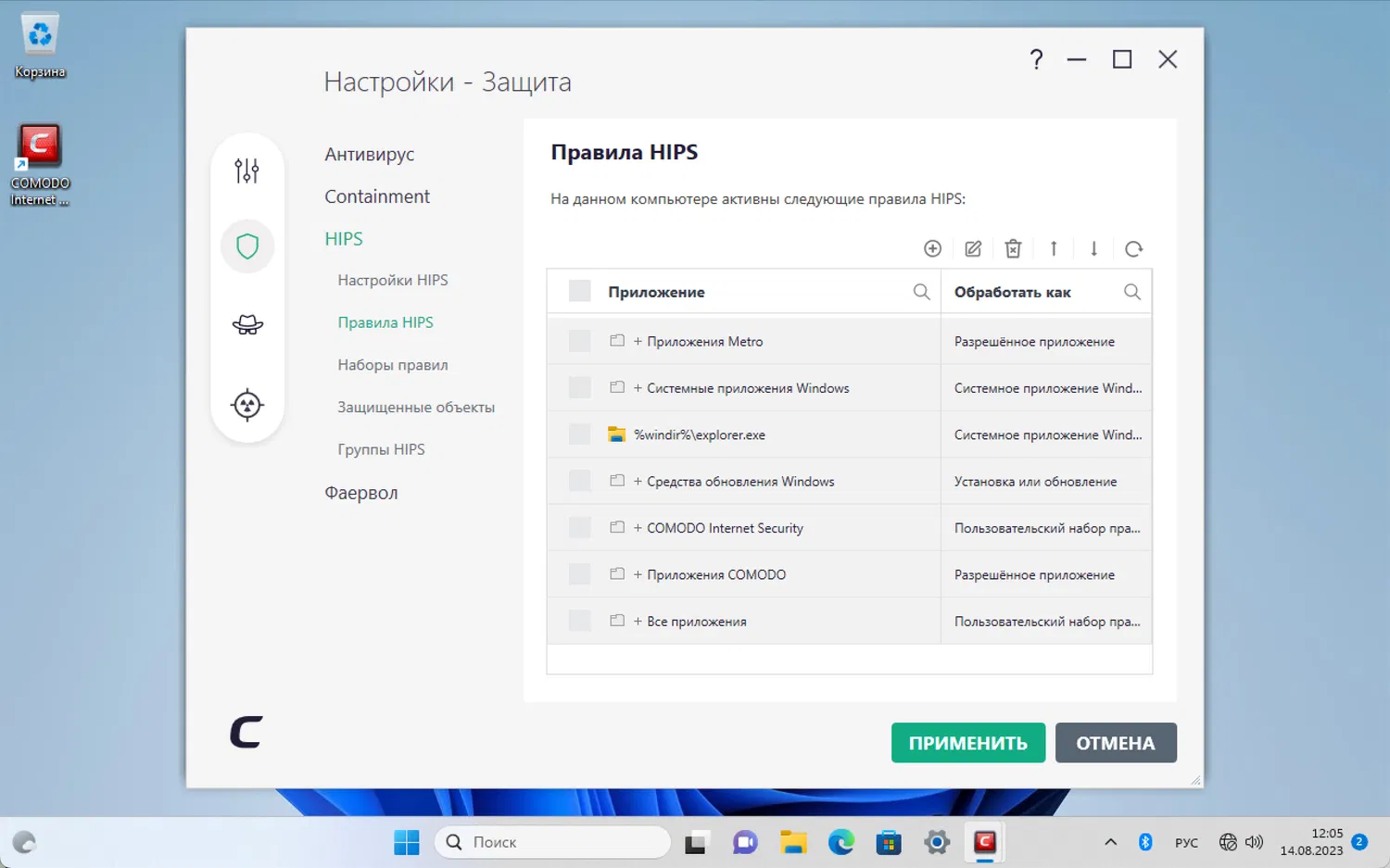Screen dimensions: 1390x868
Task: Check the Системные приложения Windows rule checkbox
Action: 580,387
